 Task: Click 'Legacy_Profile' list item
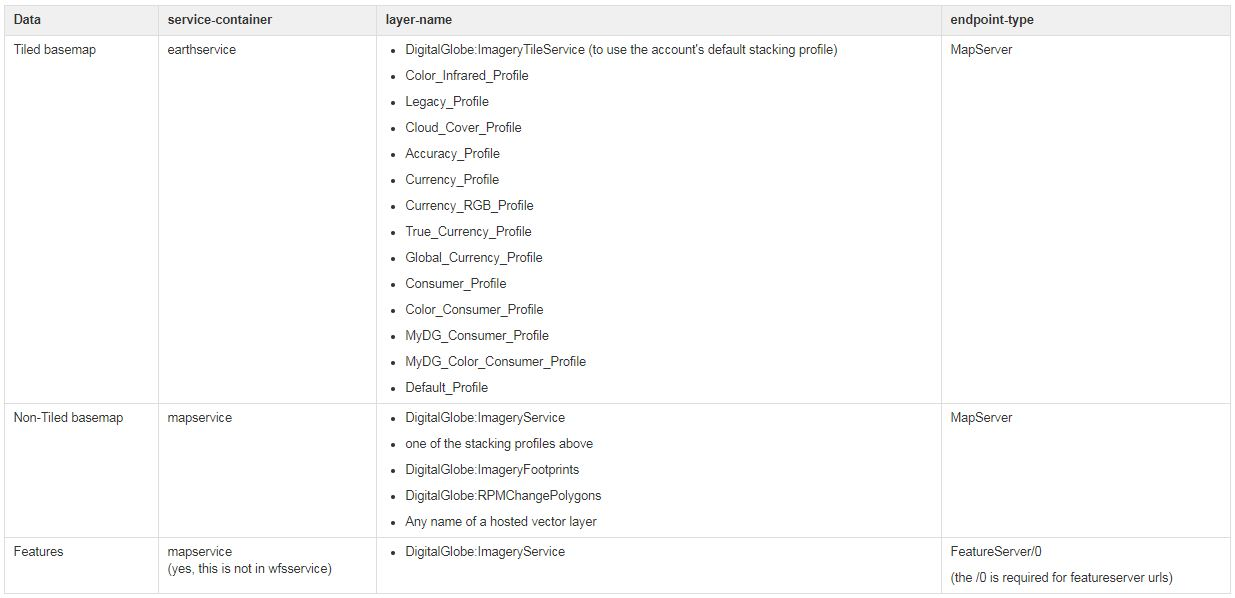coord(447,102)
